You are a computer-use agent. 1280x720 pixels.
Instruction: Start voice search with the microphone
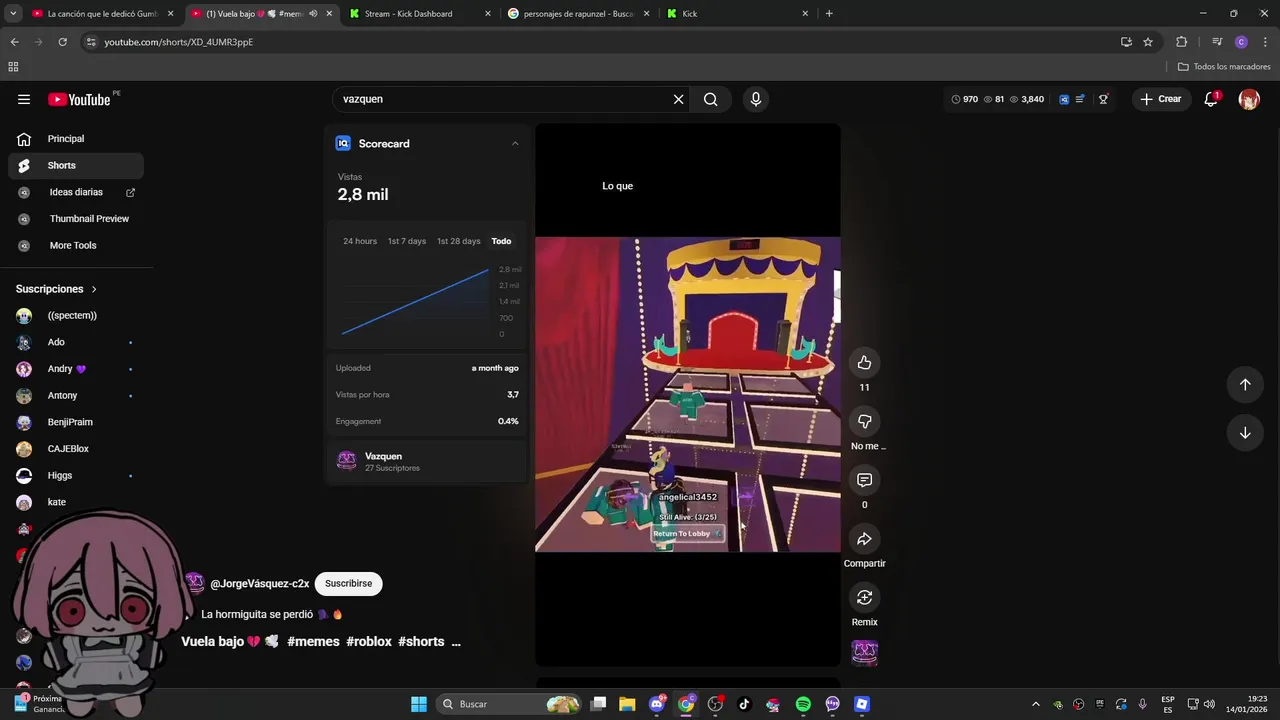(x=756, y=99)
